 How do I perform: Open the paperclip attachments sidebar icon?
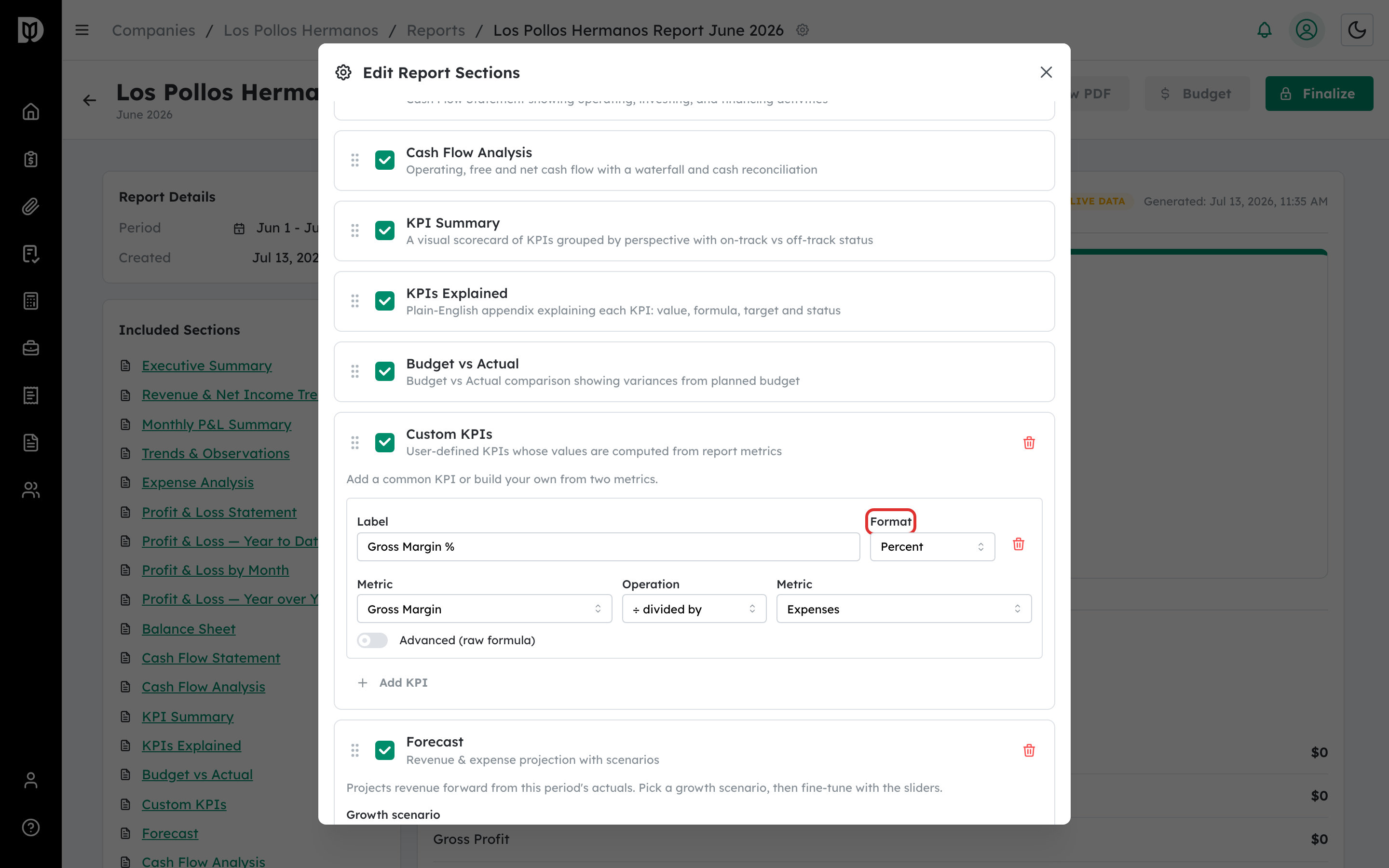click(x=31, y=206)
